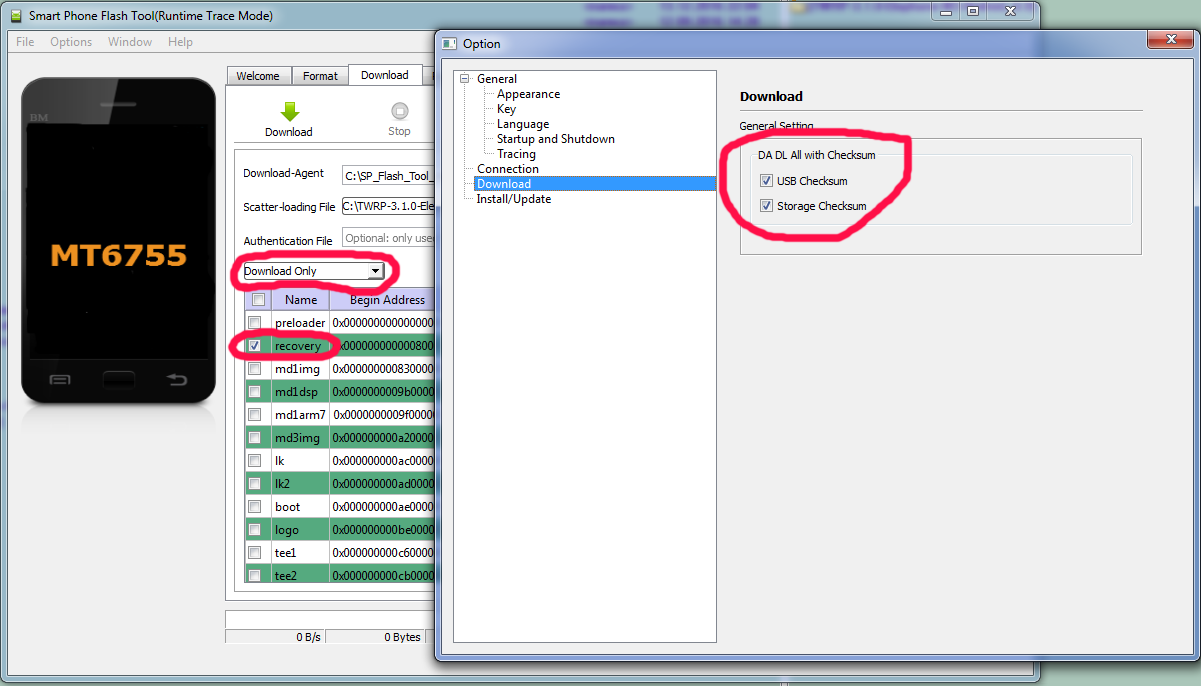Uncheck the Storage Checksum checkbox

(x=766, y=206)
